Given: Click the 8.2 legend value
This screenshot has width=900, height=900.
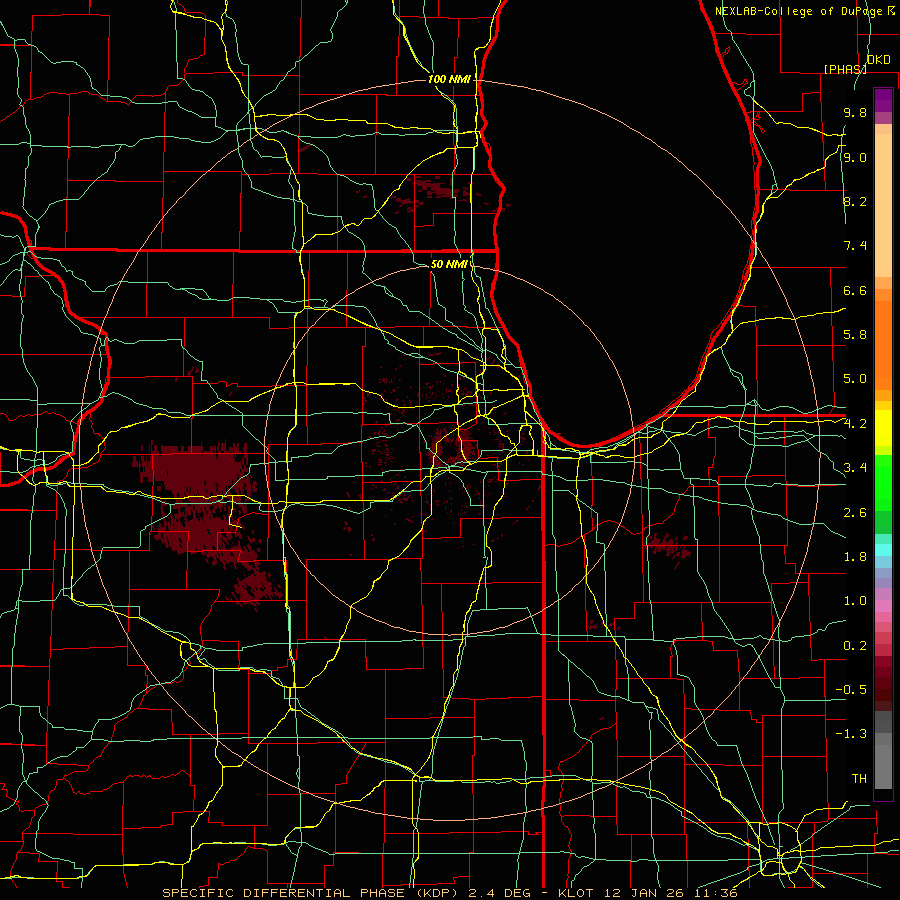Looking at the screenshot, I should tap(855, 201).
